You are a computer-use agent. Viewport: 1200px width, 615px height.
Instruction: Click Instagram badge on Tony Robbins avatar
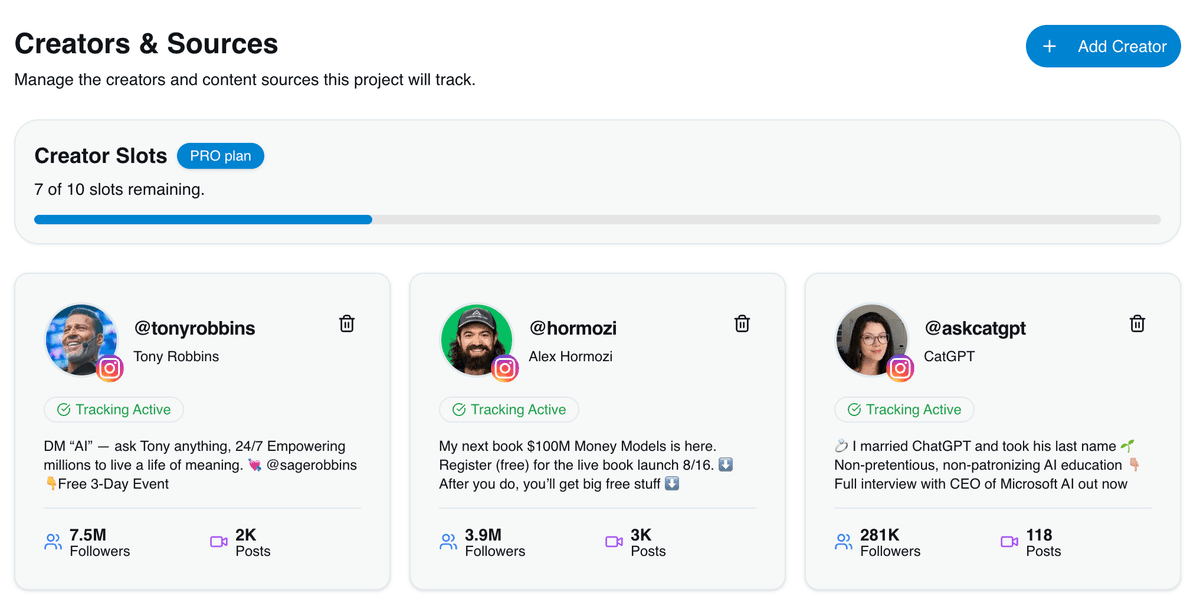(110, 368)
